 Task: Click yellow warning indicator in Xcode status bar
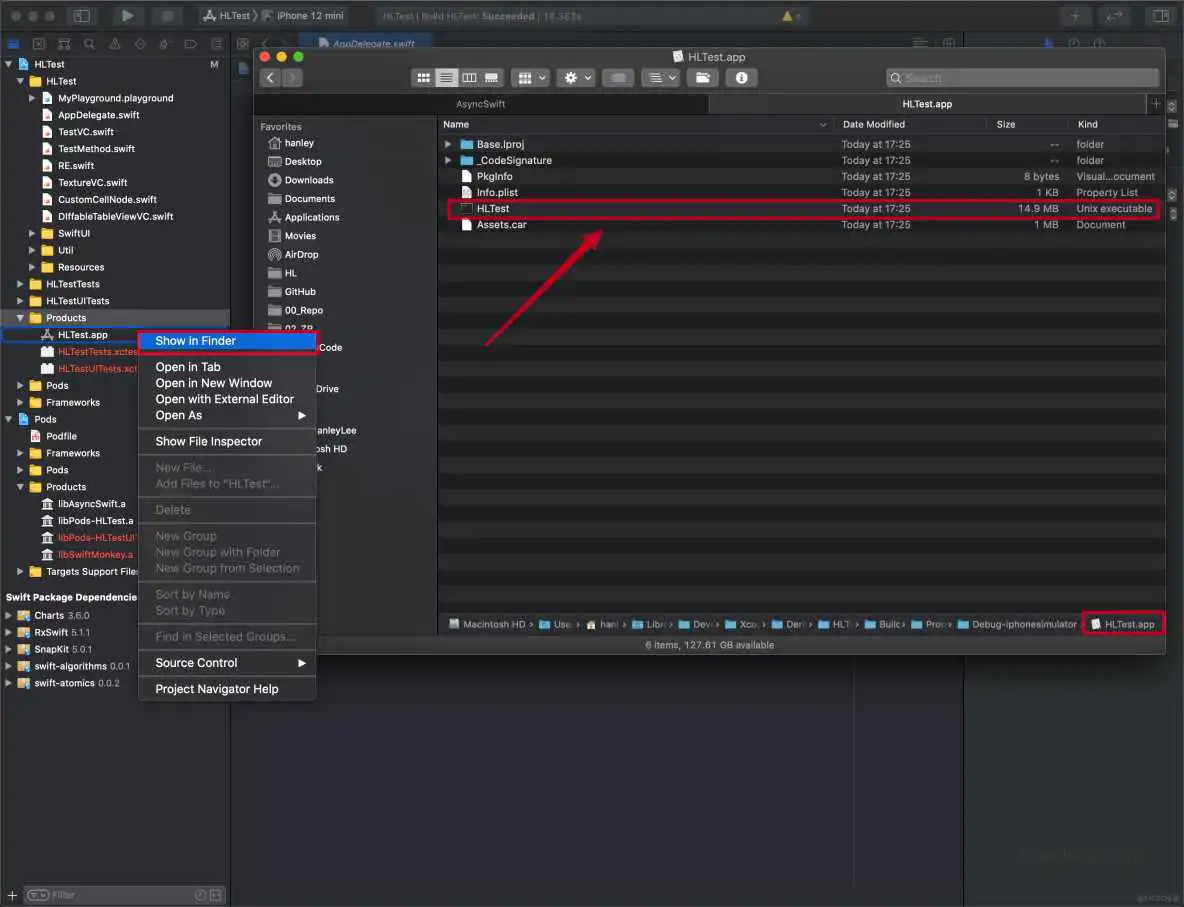(787, 15)
